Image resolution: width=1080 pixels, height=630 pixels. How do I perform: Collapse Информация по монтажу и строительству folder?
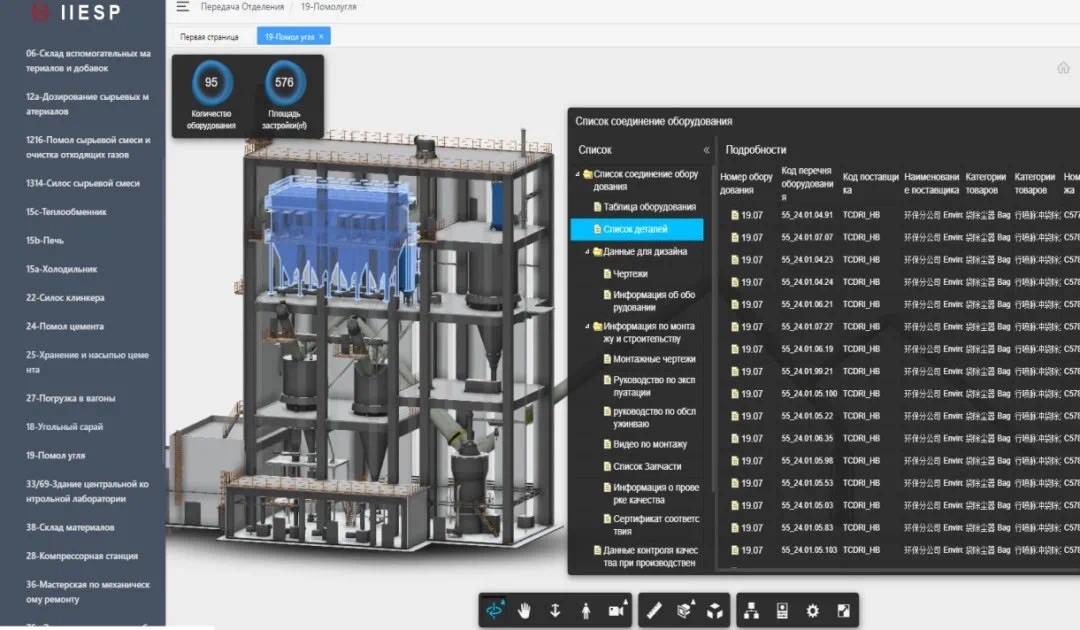coord(588,326)
